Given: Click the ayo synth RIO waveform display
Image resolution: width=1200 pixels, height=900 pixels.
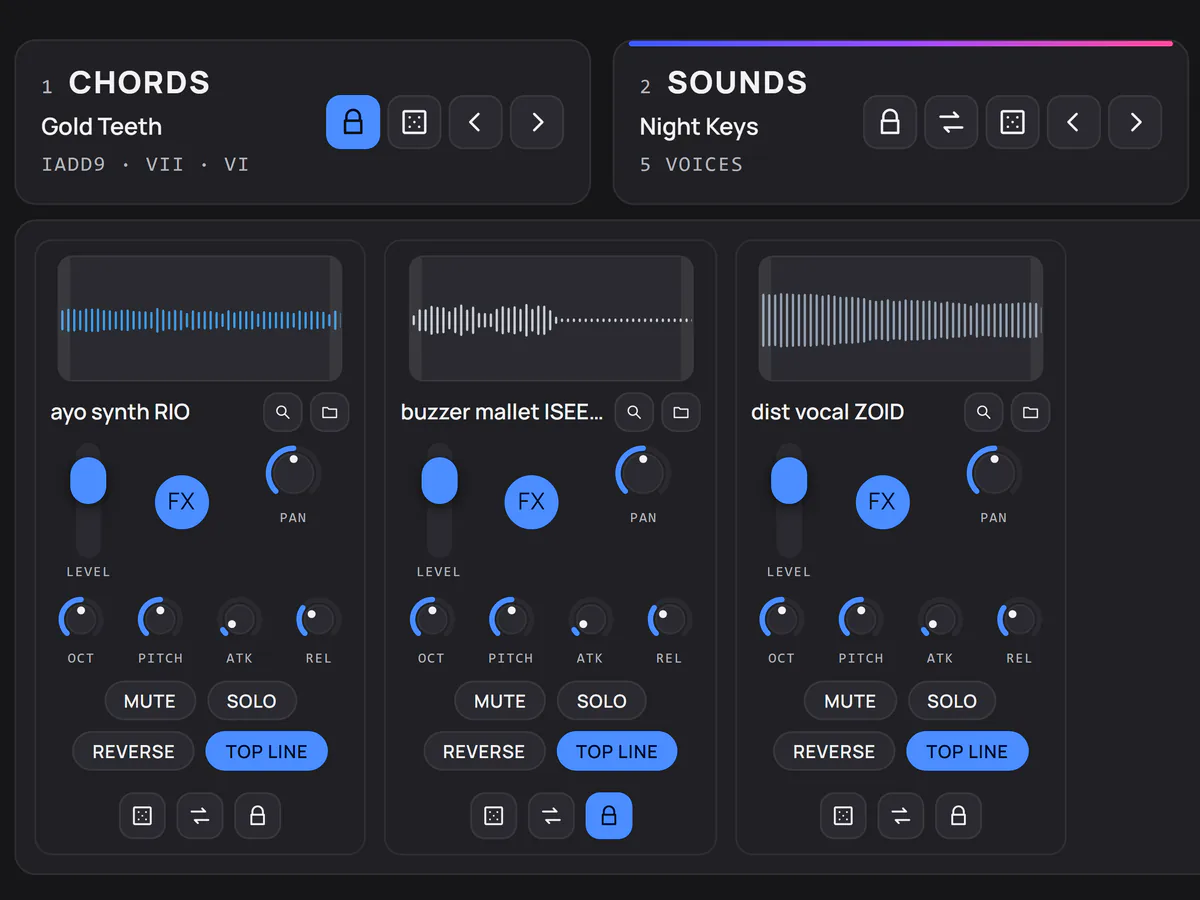Looking at the screenshot, I should pos(200,319).
